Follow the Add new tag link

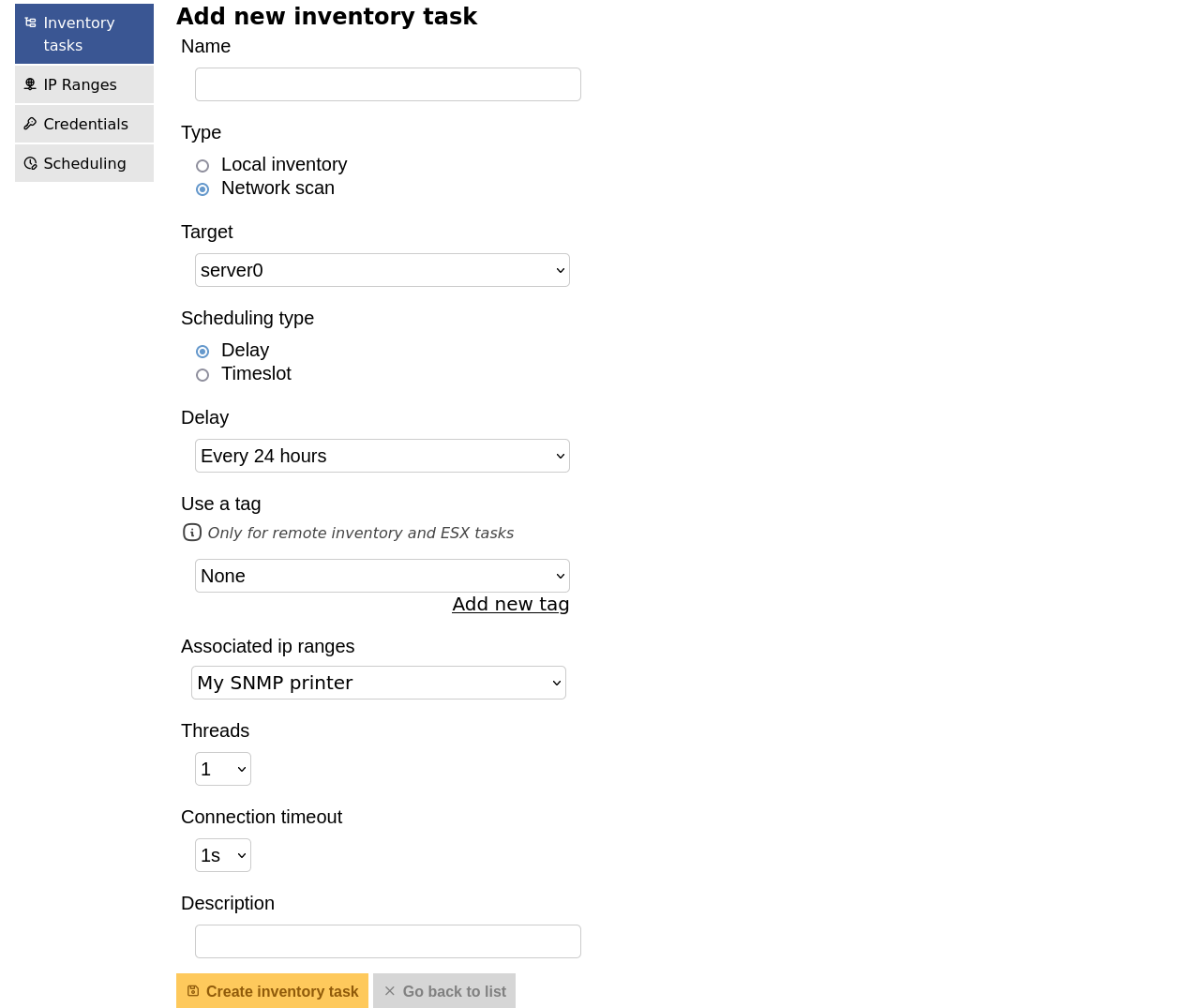[511, 604]
